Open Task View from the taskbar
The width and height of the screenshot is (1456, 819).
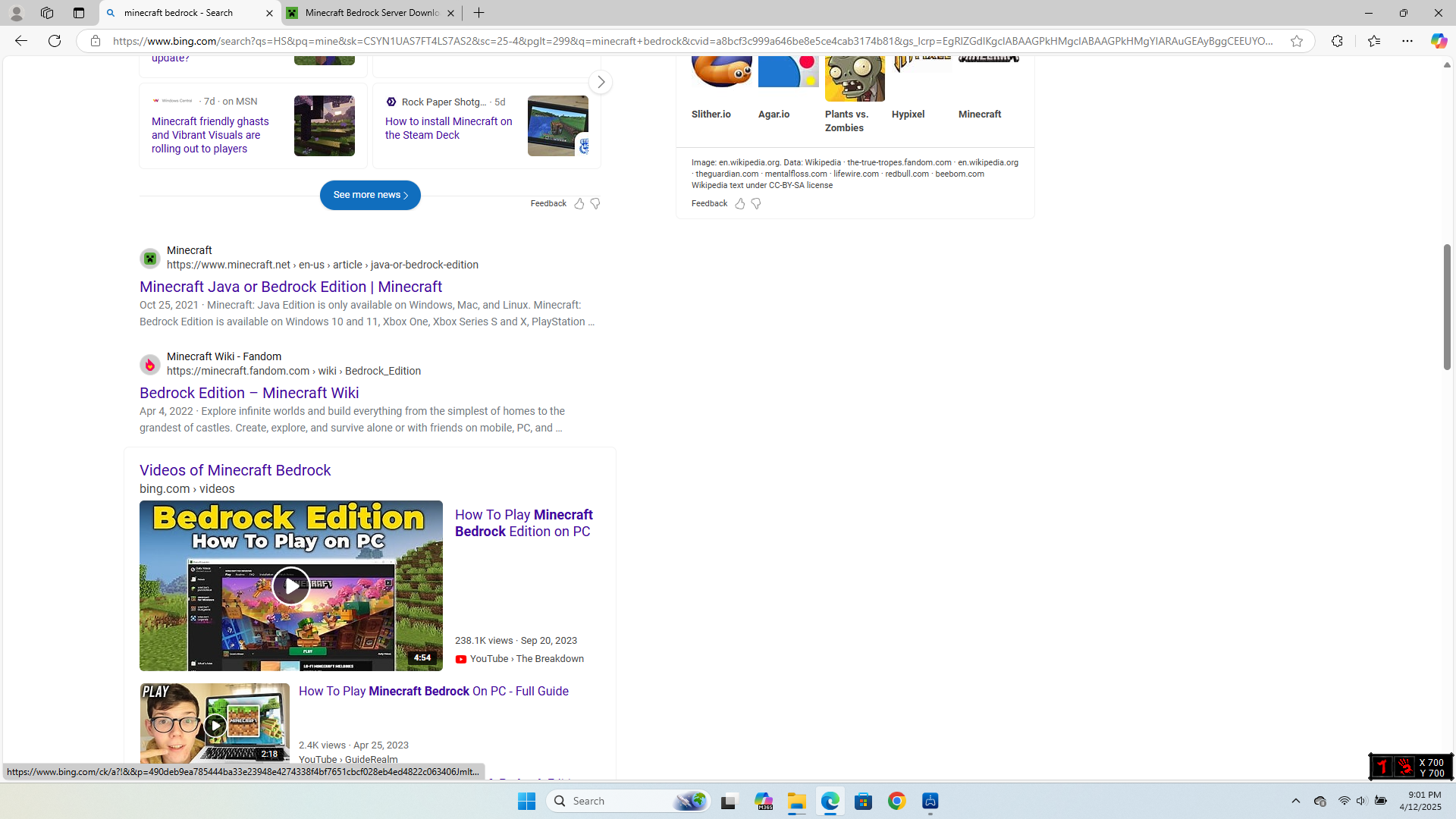[x=729, y=801]
